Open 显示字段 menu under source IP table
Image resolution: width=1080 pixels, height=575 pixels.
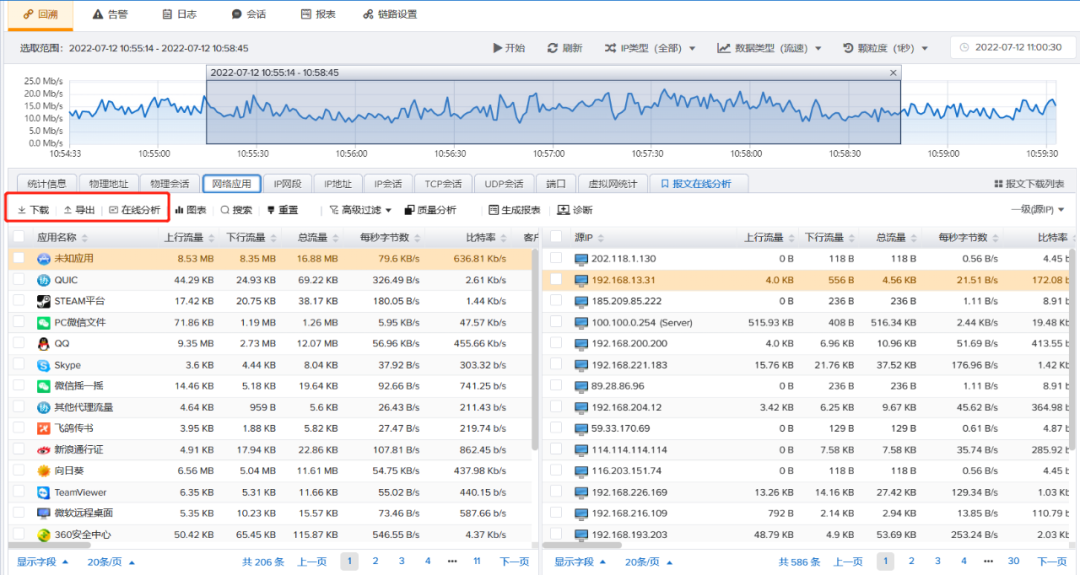click(x=580, y=562)
